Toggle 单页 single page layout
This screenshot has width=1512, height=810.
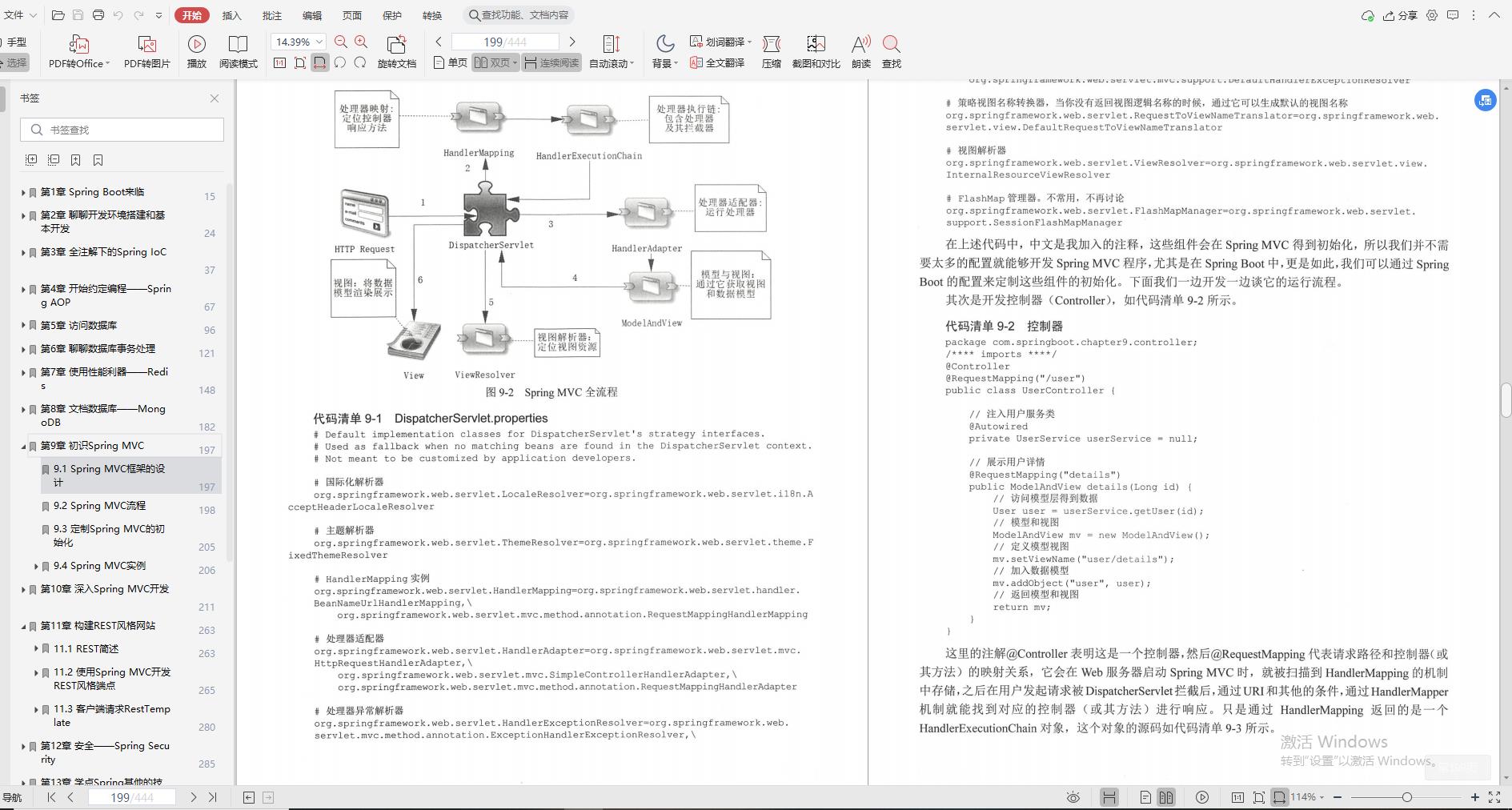coord(450,63)
